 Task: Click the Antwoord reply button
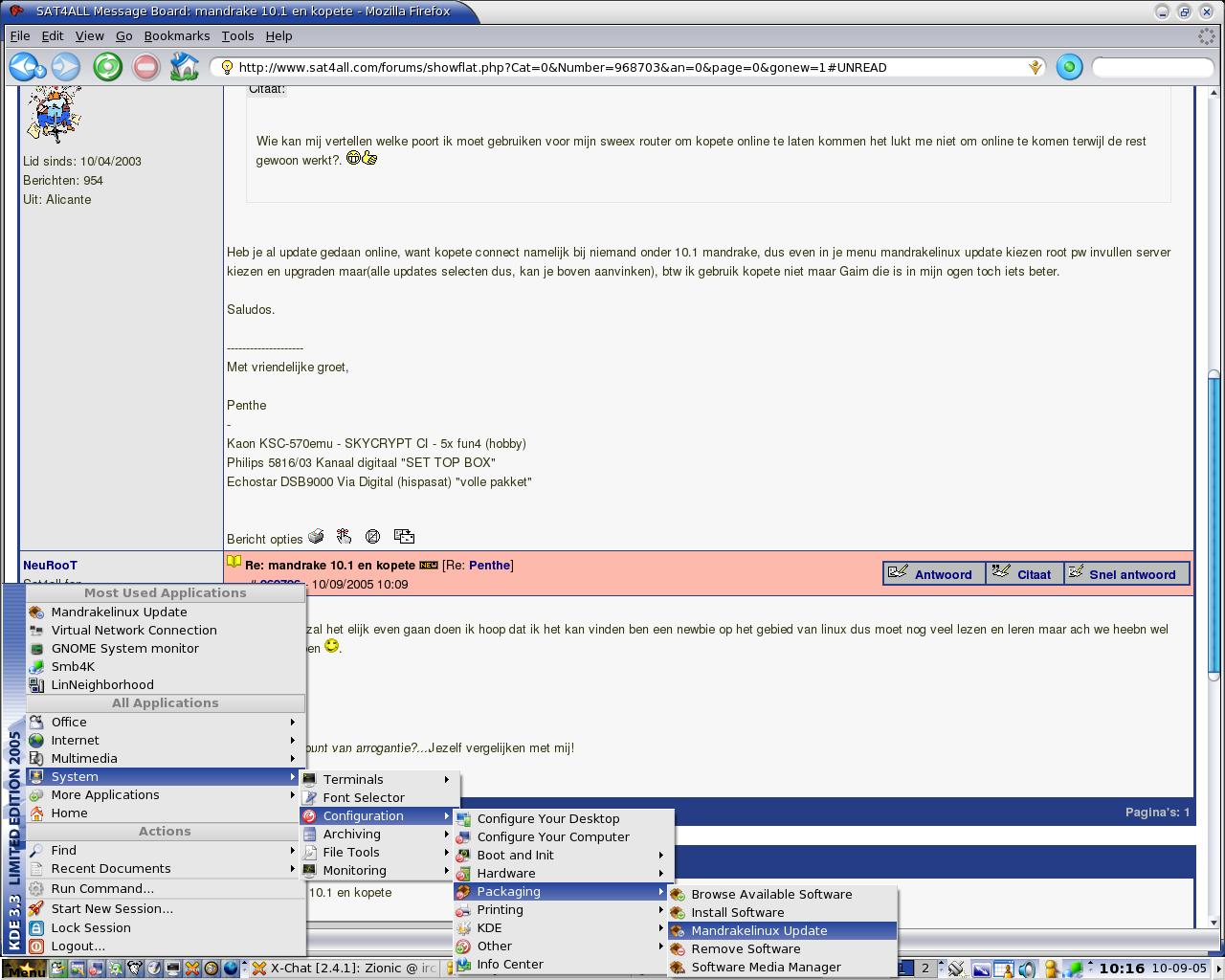point(933,574)
